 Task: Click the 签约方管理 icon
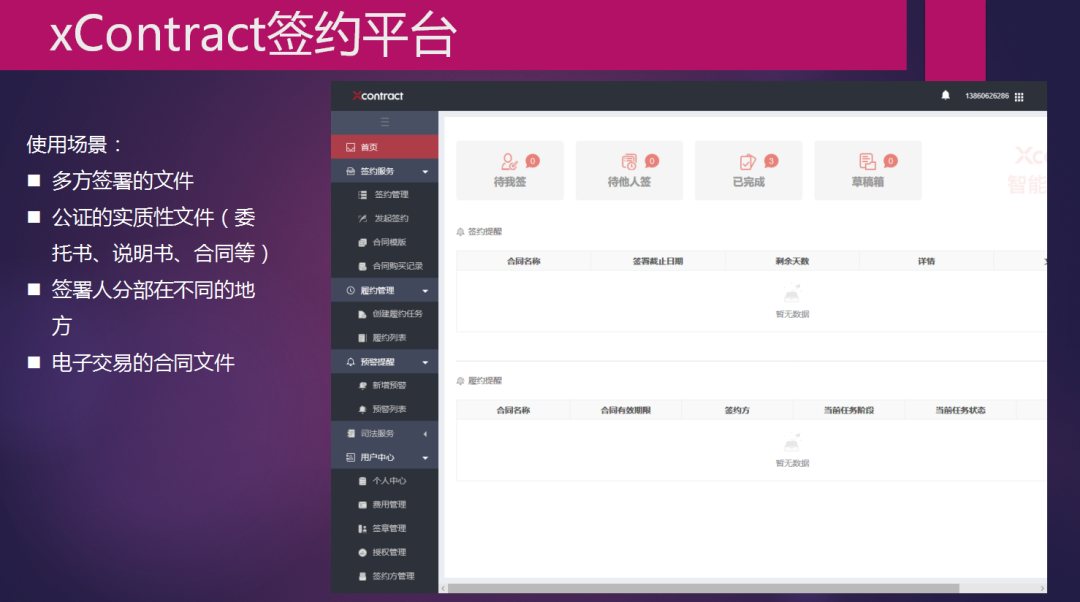(x=362, y=576)
